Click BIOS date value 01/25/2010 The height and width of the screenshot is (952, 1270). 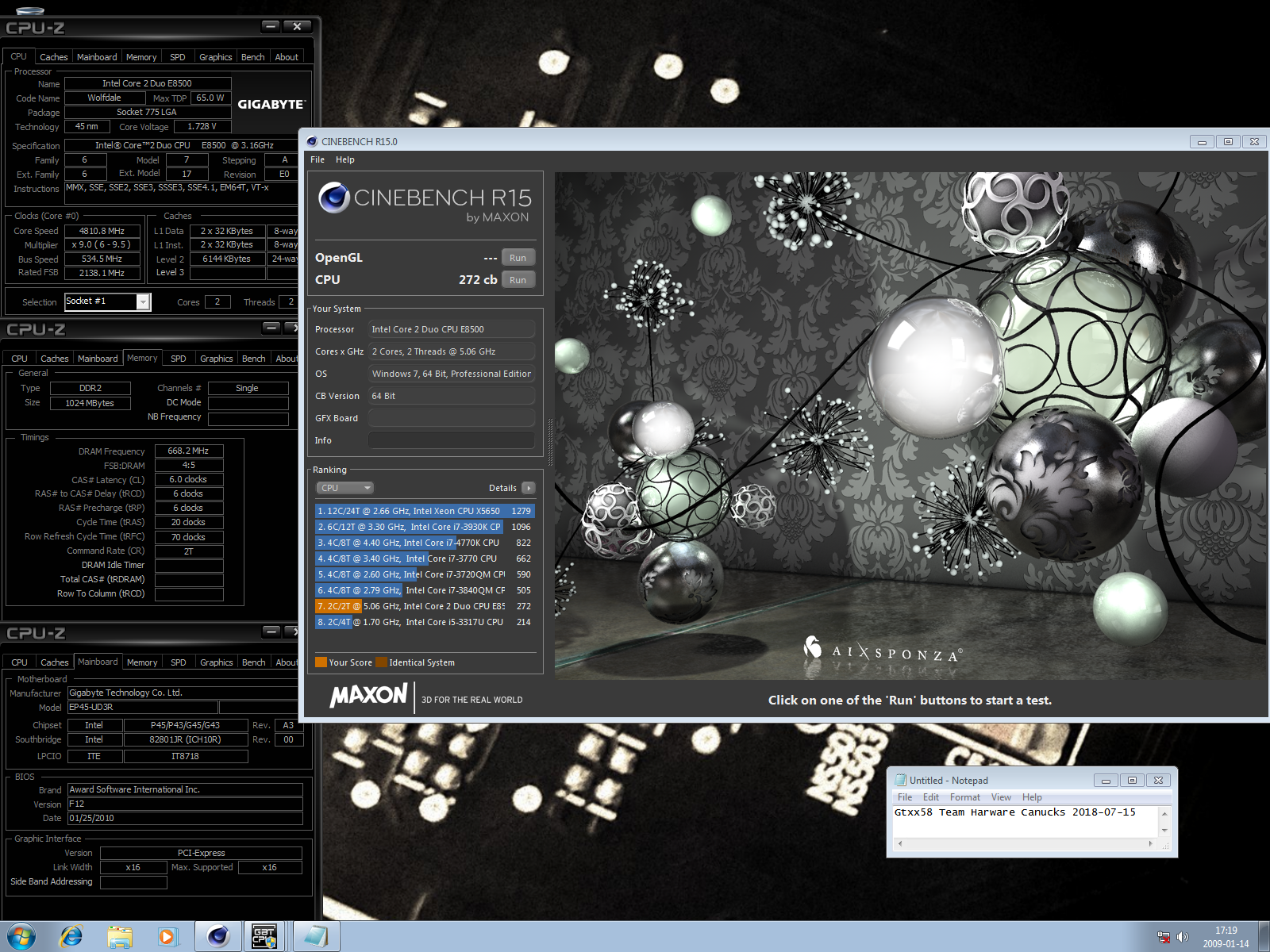[x=185, y=818]
